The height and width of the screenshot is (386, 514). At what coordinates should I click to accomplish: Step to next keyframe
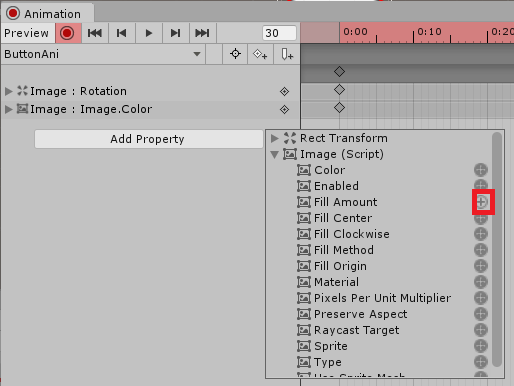(x=176, y=33)
